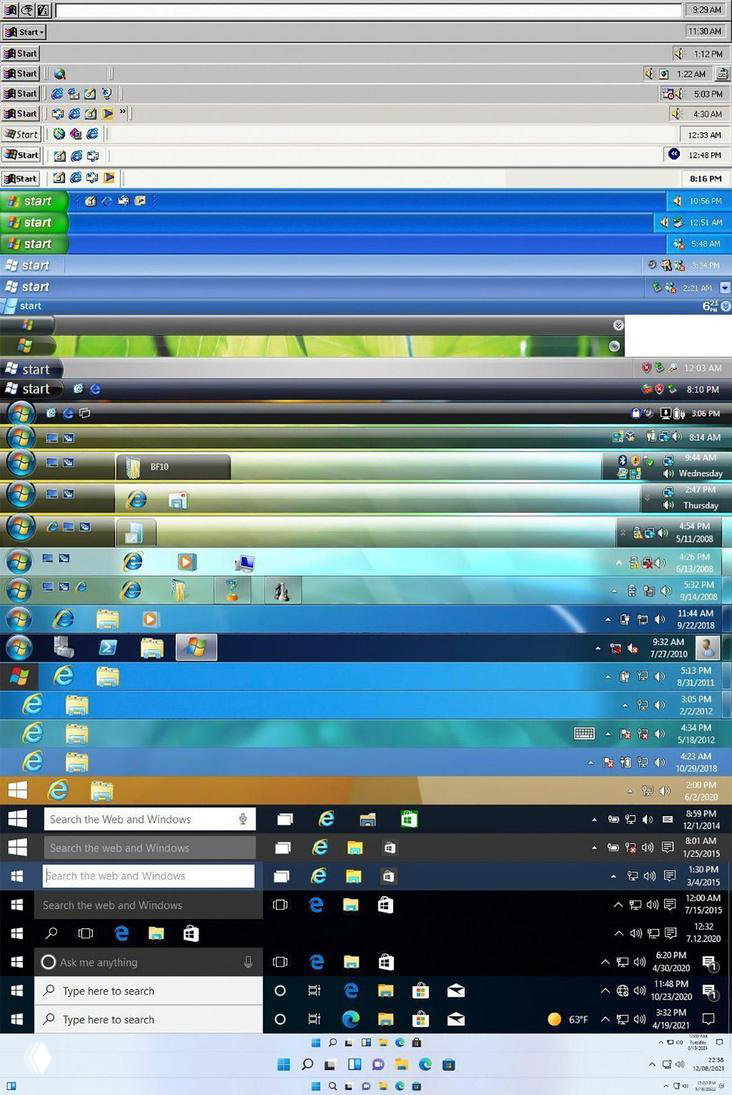Click the white 'Search the Web and Windows' box (8:59 PM)

click(x=149, y=819)
